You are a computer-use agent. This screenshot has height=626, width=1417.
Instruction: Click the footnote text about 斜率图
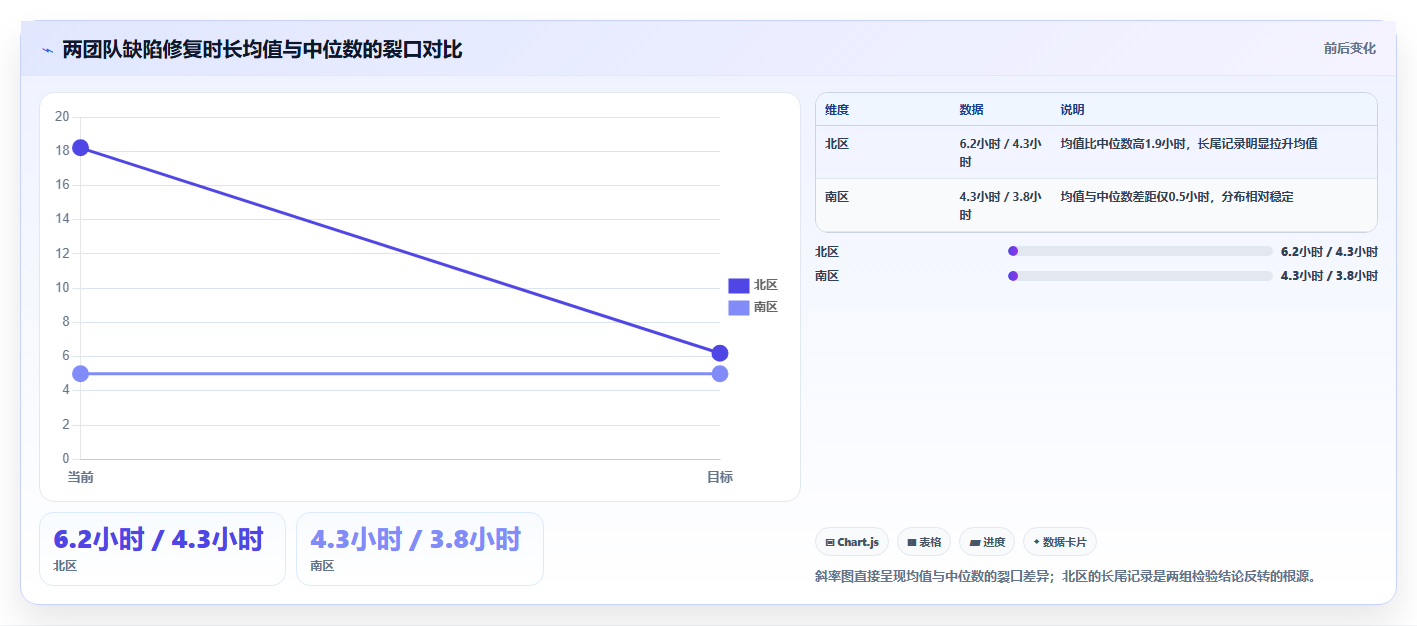pos(1065,577)
